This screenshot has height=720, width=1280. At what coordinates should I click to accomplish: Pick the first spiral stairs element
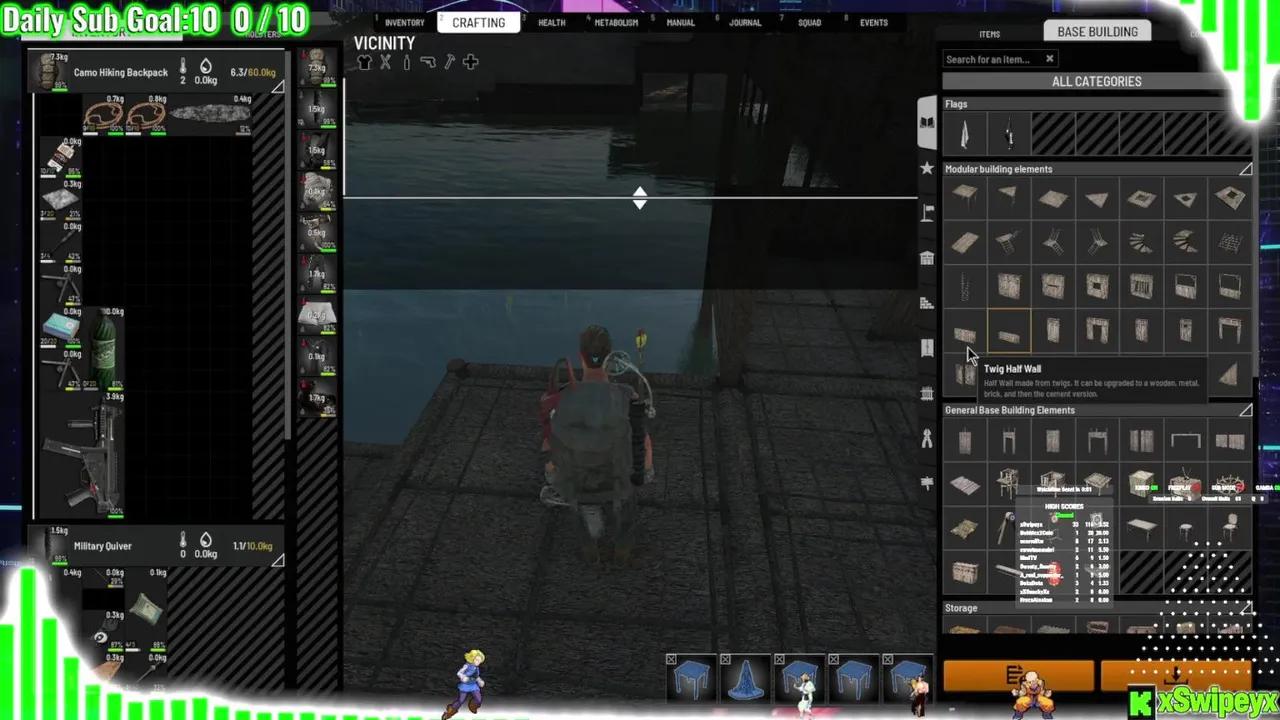[x=1141, y=243]
